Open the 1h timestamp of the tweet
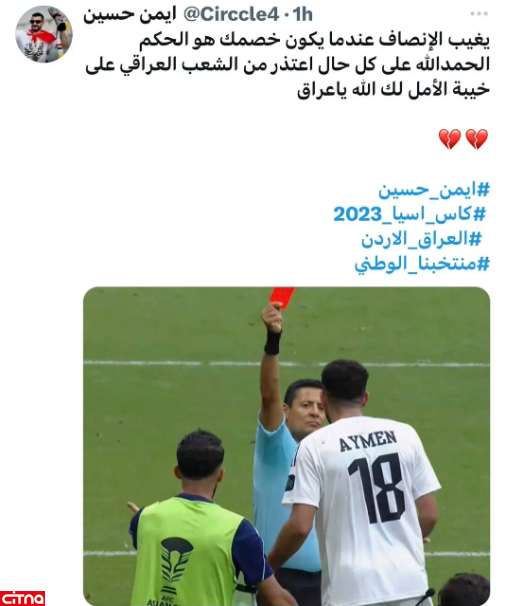The image size is (506, 606). coord(302,15)
